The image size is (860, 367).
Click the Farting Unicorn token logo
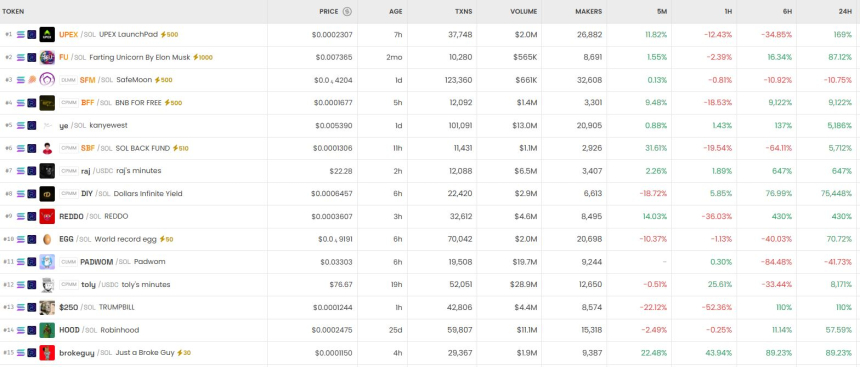(47, 57)
